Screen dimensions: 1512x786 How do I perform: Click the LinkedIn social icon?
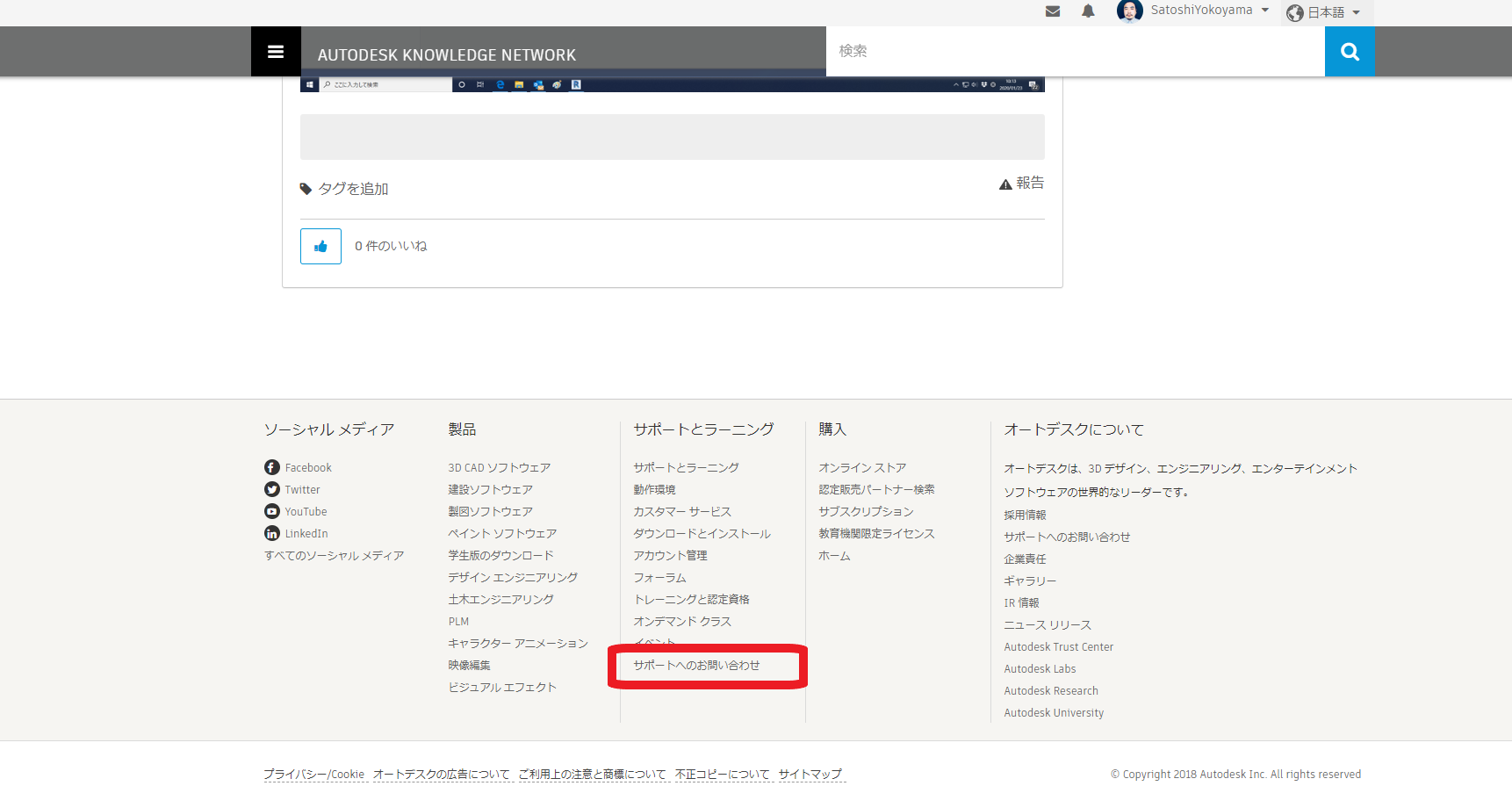272,533
